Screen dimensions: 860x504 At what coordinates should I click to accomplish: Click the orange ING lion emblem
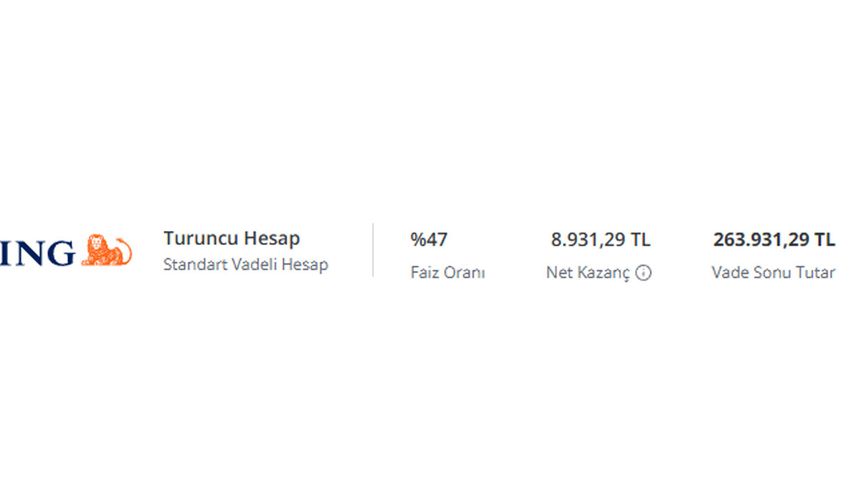(106, 251)
